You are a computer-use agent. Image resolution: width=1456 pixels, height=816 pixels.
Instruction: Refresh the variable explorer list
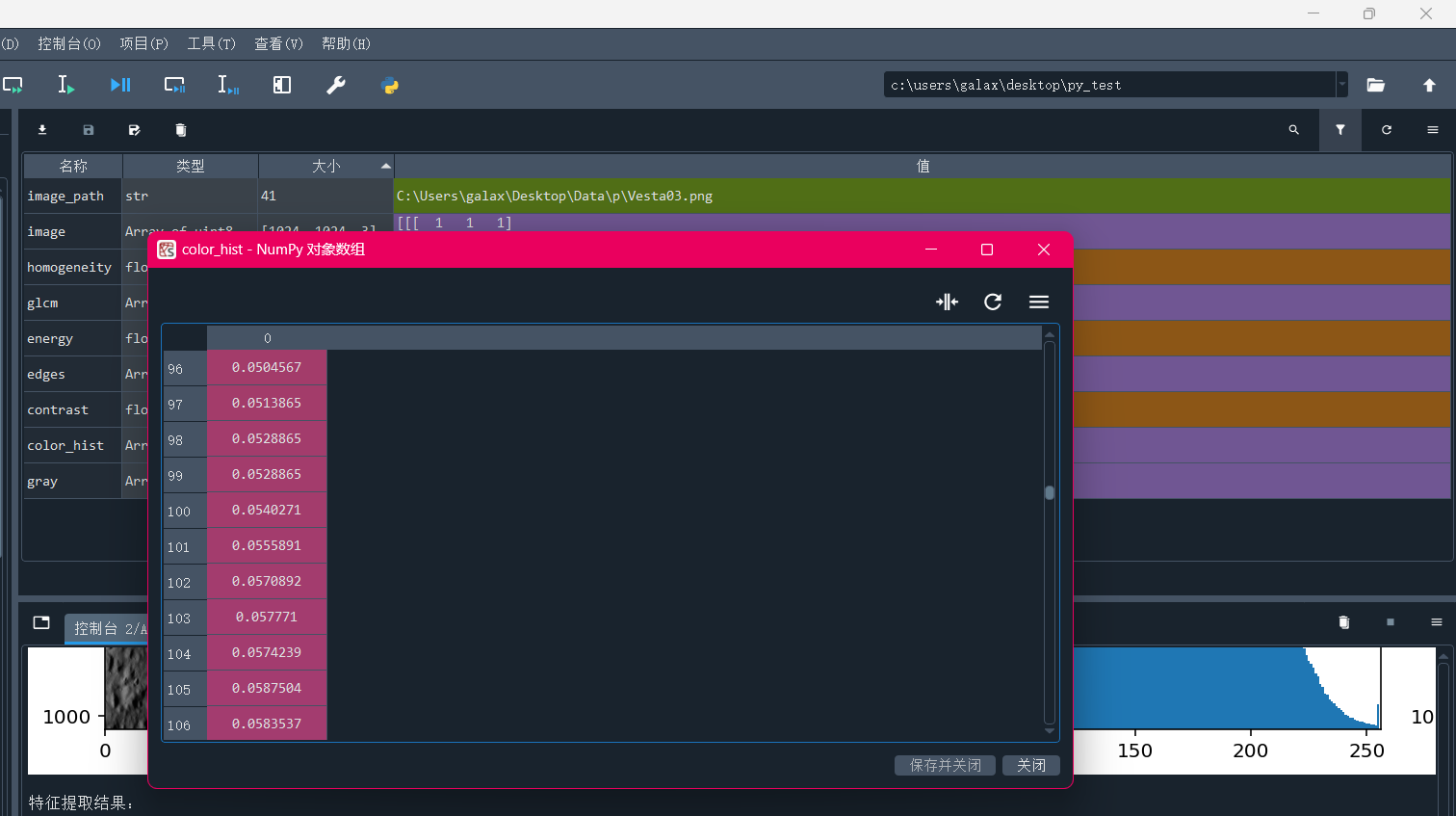[x=1387, y=130]
